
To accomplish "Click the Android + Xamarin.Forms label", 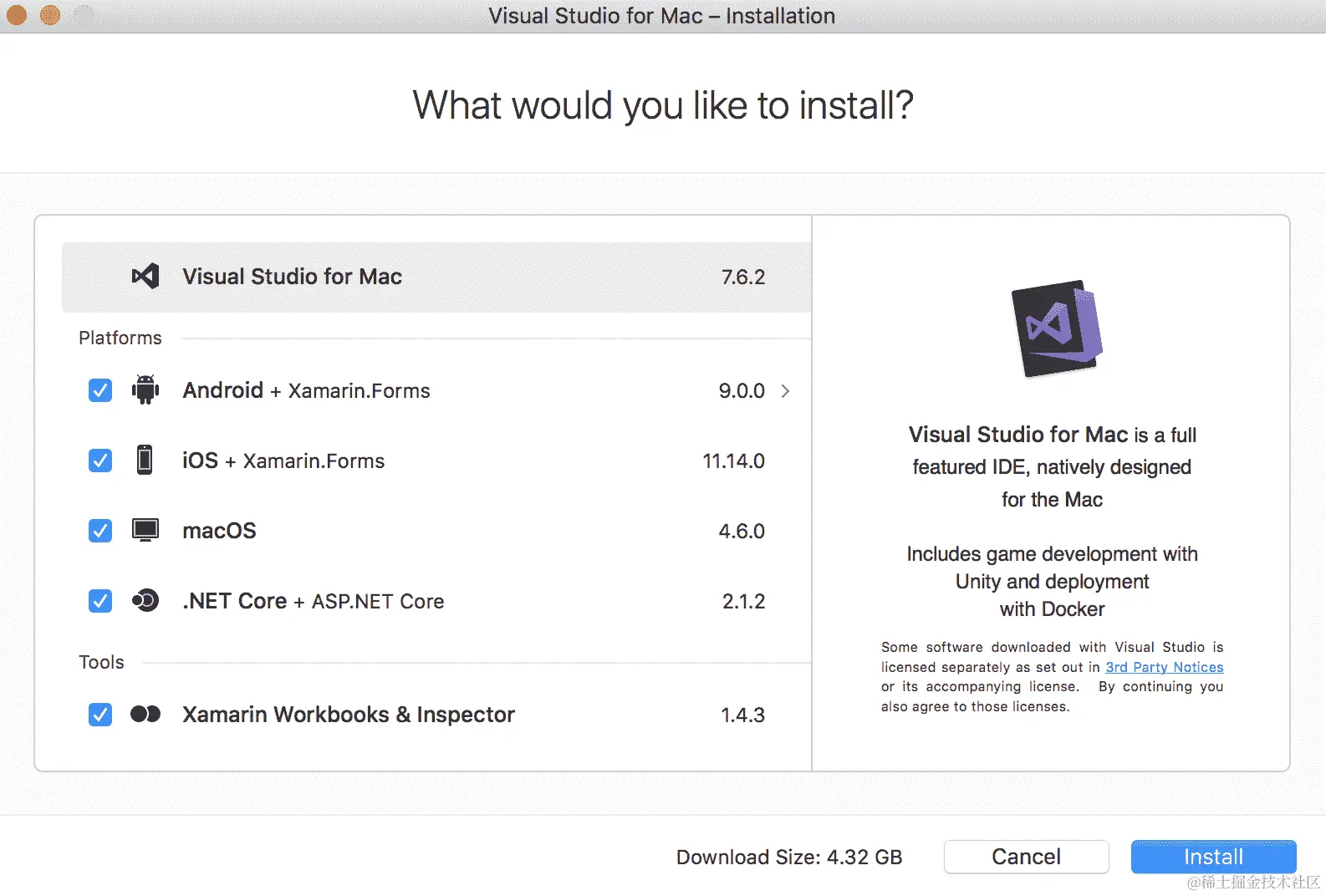I will coord(306,390).
